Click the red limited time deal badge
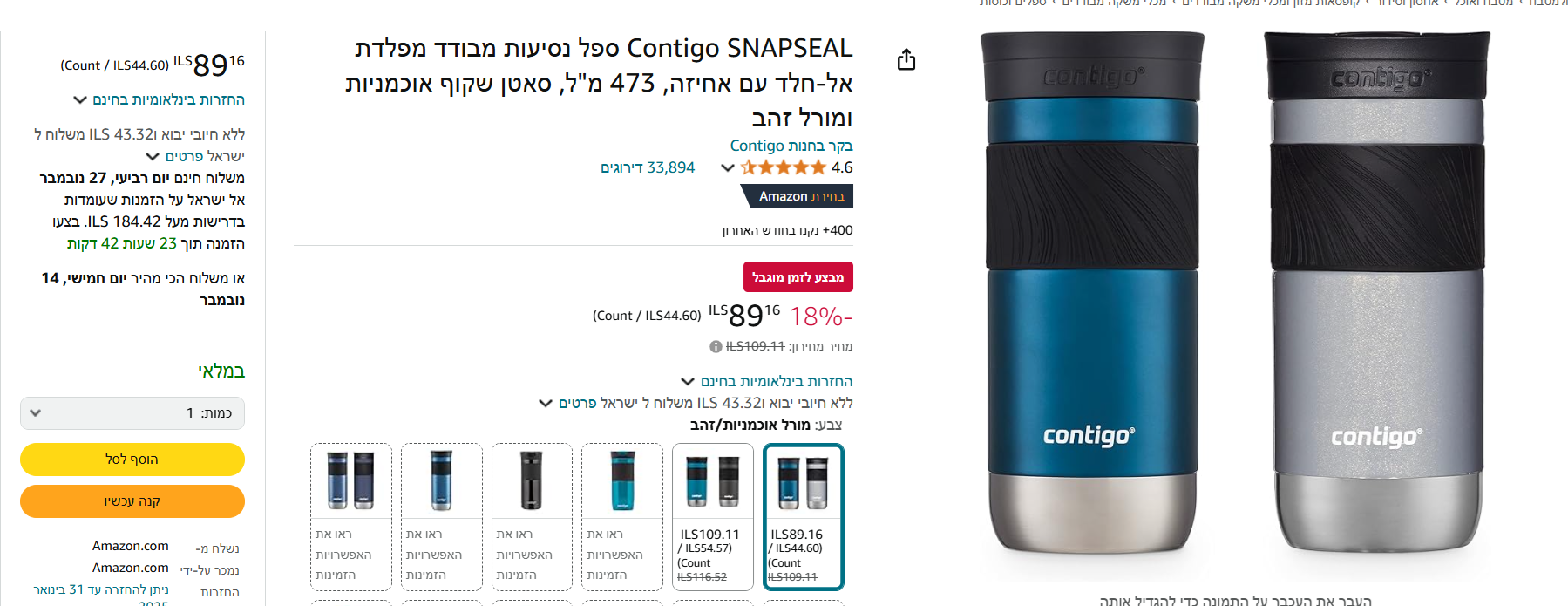This screenshot has width=1568, height=606. (798, 277)
